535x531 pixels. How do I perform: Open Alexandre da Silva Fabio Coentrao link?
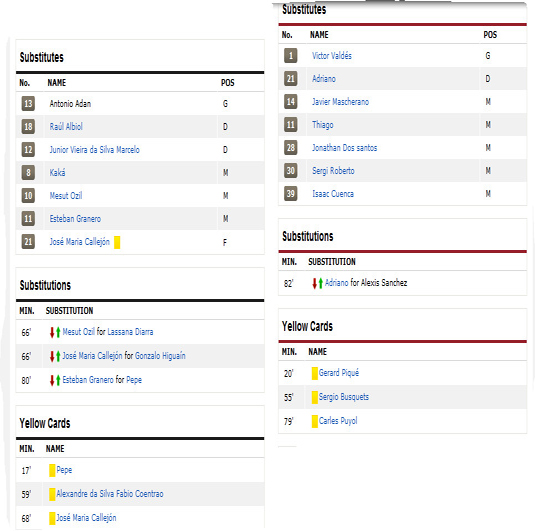tap(110, 494)
